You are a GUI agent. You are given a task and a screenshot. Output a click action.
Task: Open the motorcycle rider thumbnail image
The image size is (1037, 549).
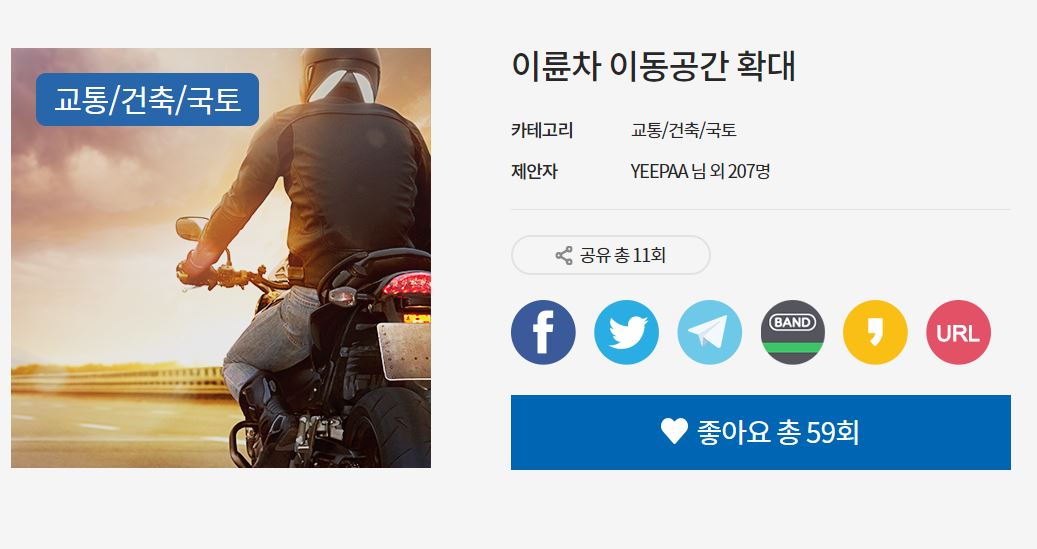coord(221,258)
